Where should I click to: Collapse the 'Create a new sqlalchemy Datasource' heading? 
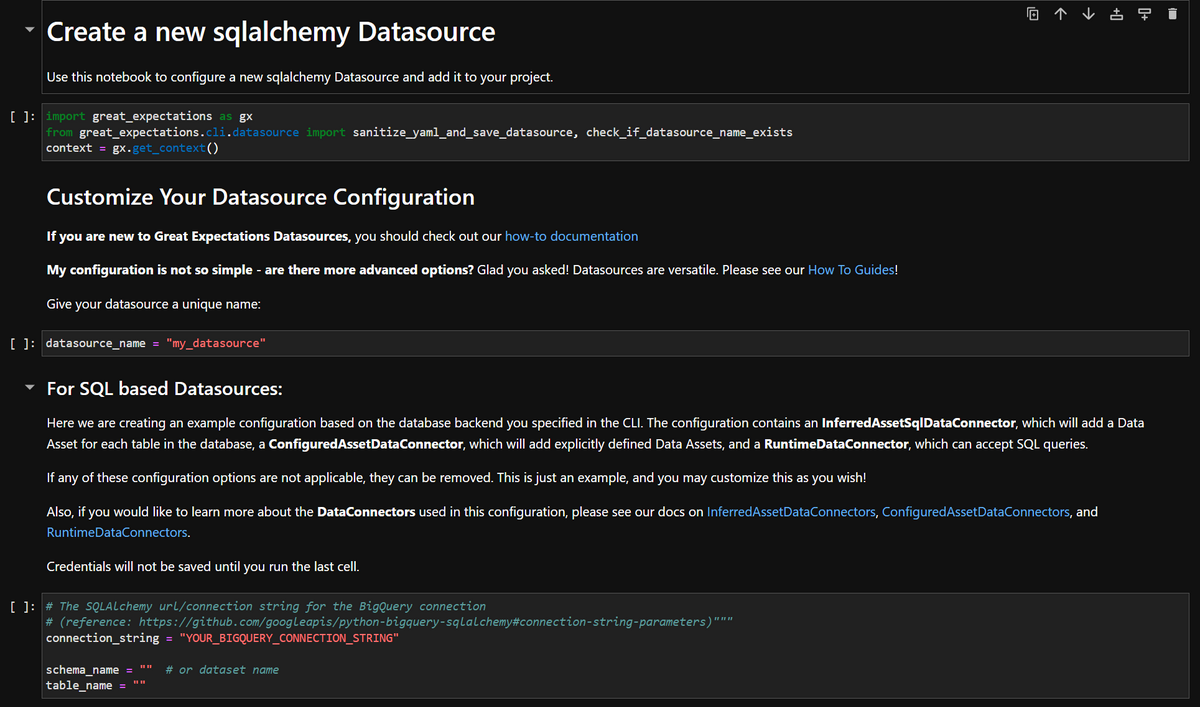pyautogui.click(x=30, y=31)
